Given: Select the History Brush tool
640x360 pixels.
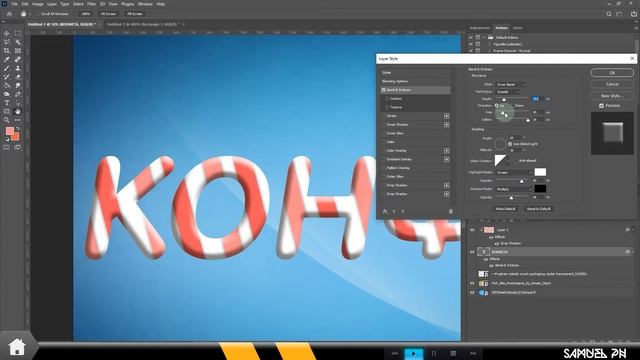Looking at the screenshot, I should tap(7, 77).
